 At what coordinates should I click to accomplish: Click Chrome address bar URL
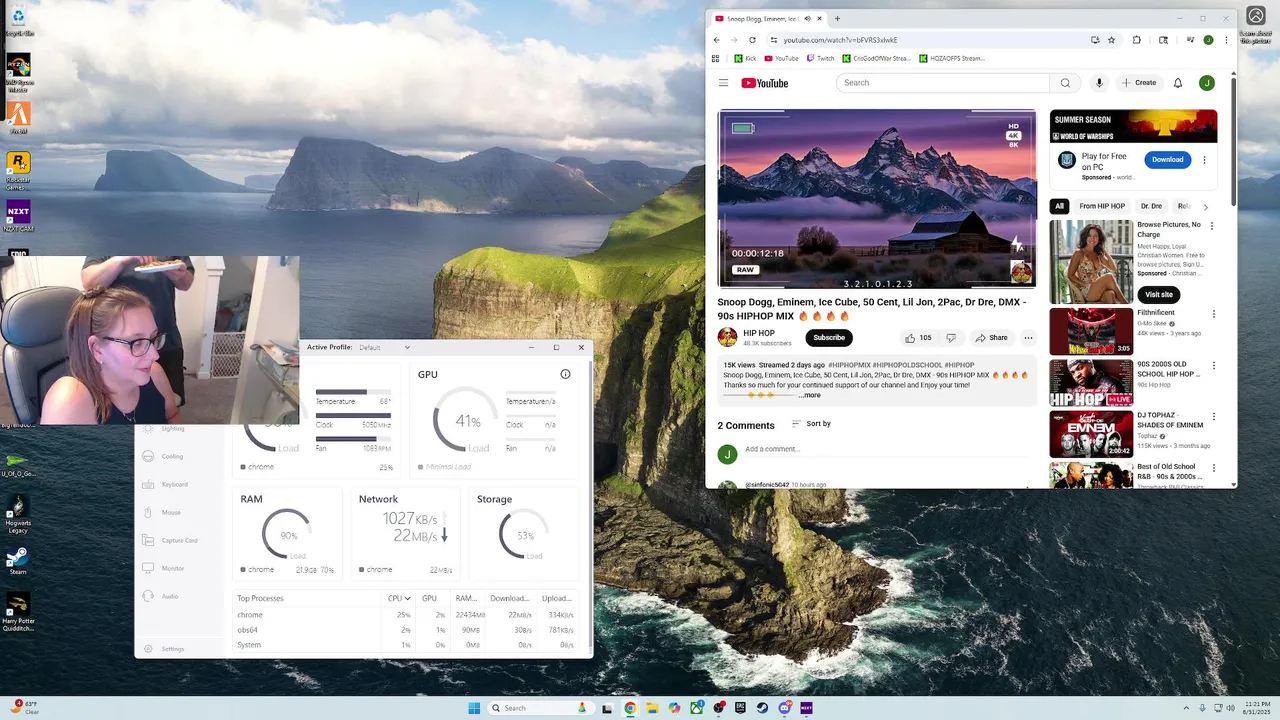tap(840, 40)
